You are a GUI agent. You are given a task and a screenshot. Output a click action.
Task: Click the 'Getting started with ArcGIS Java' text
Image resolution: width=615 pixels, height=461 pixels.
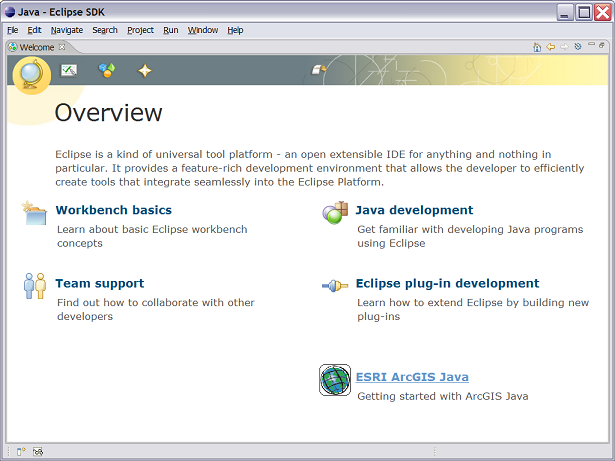point(443,396)
